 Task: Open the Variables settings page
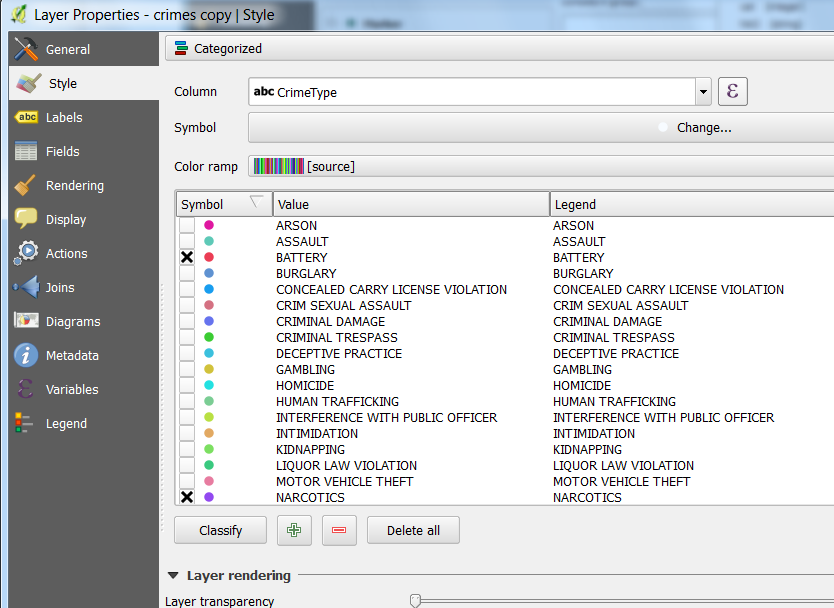72,389
